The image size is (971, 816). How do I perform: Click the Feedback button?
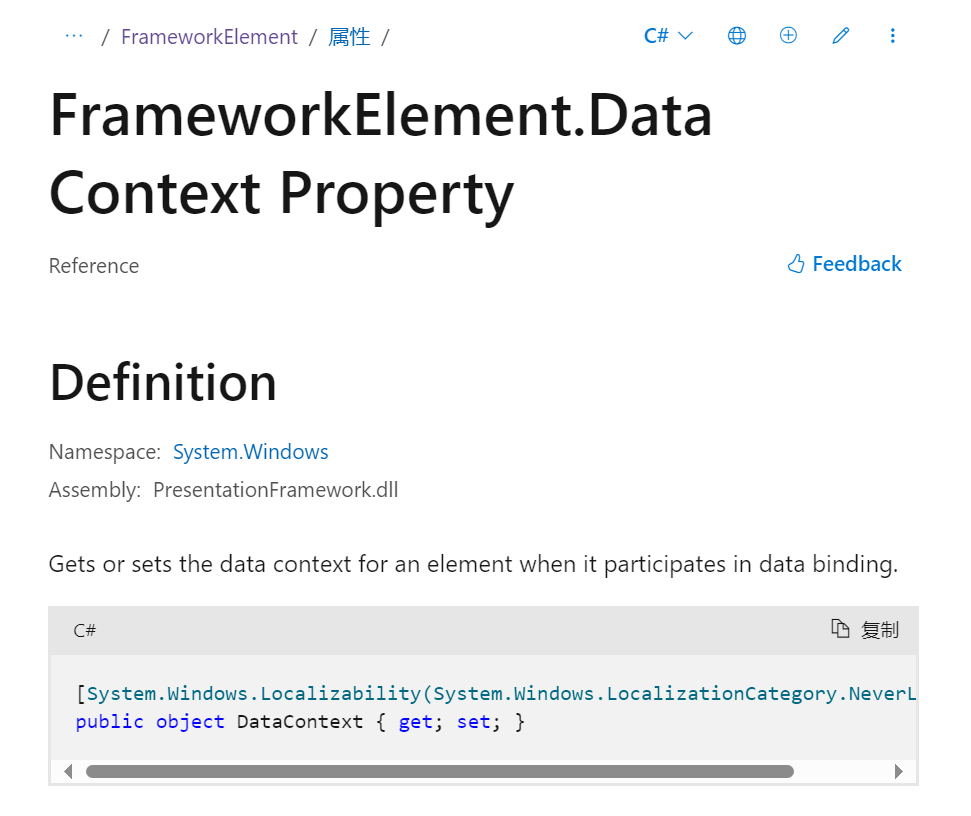tap(845, 264)
